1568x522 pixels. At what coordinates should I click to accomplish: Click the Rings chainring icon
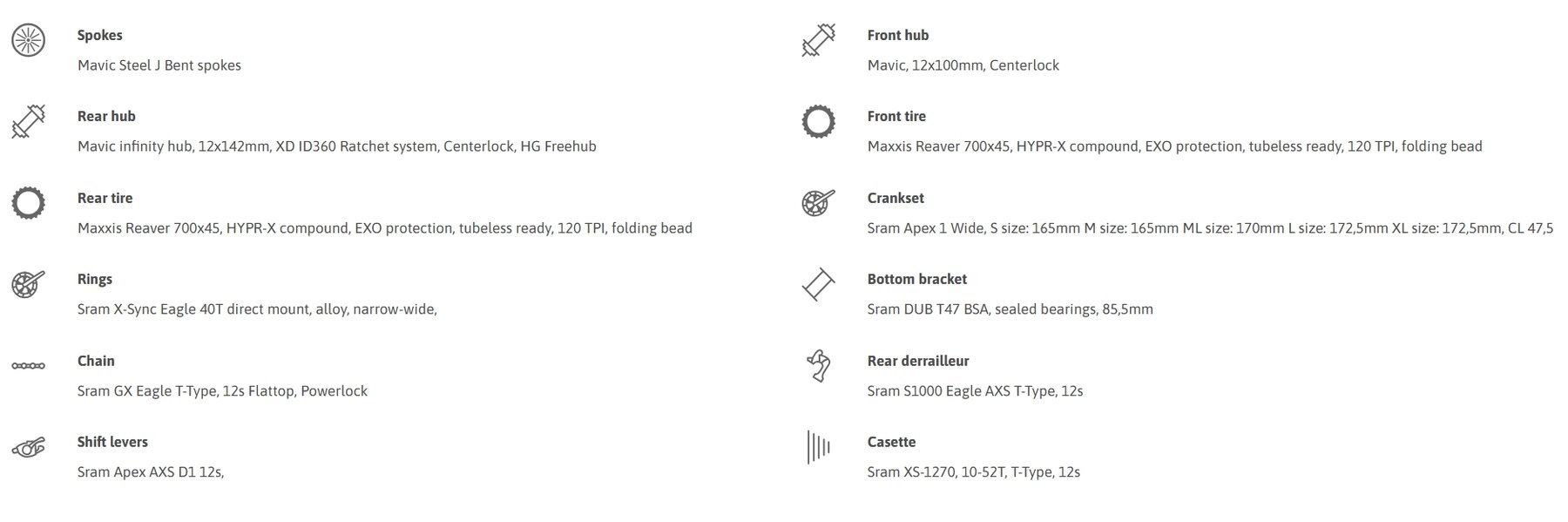pos(28,284)
